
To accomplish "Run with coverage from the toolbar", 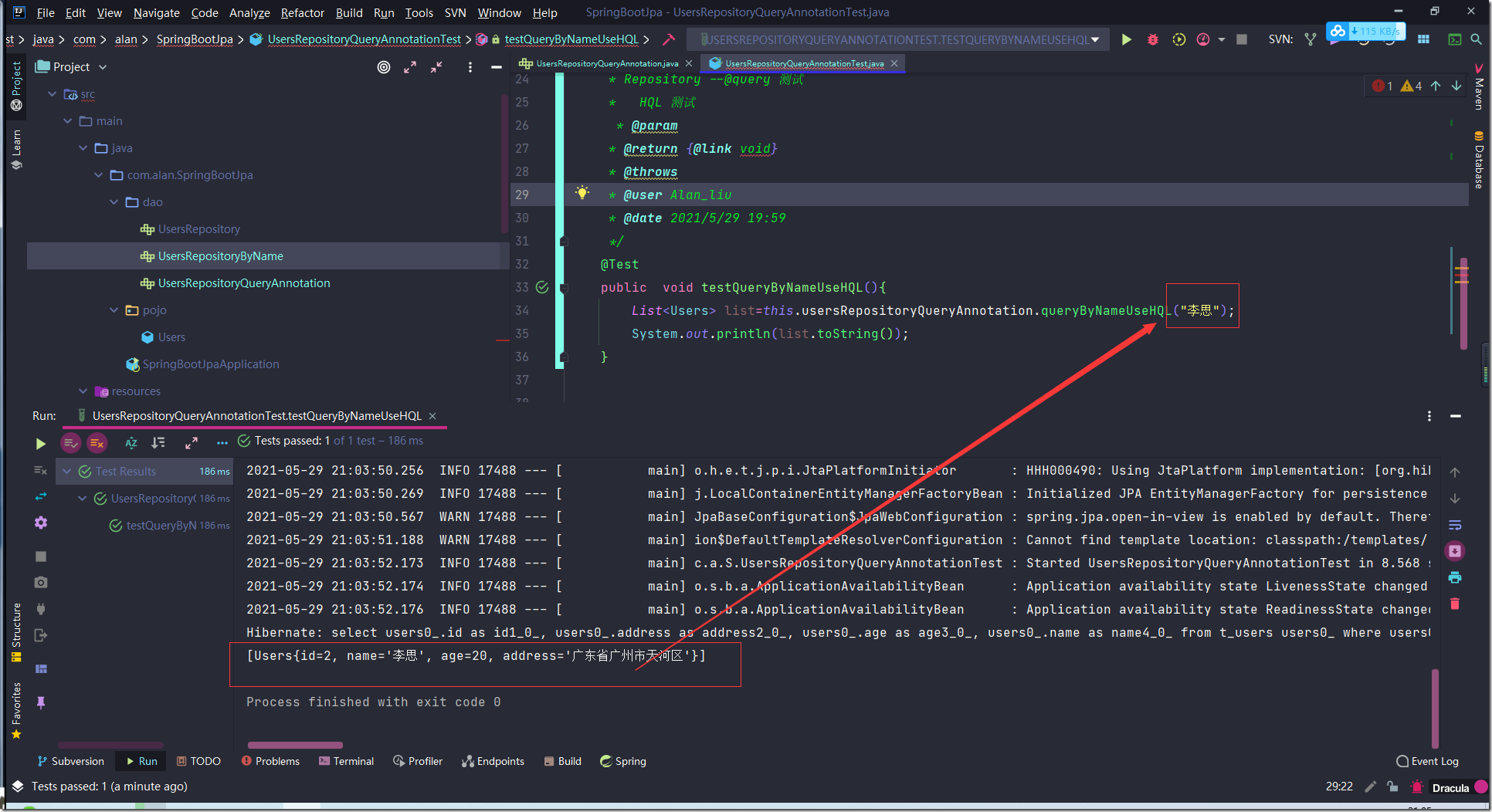I will point(1178,39).
